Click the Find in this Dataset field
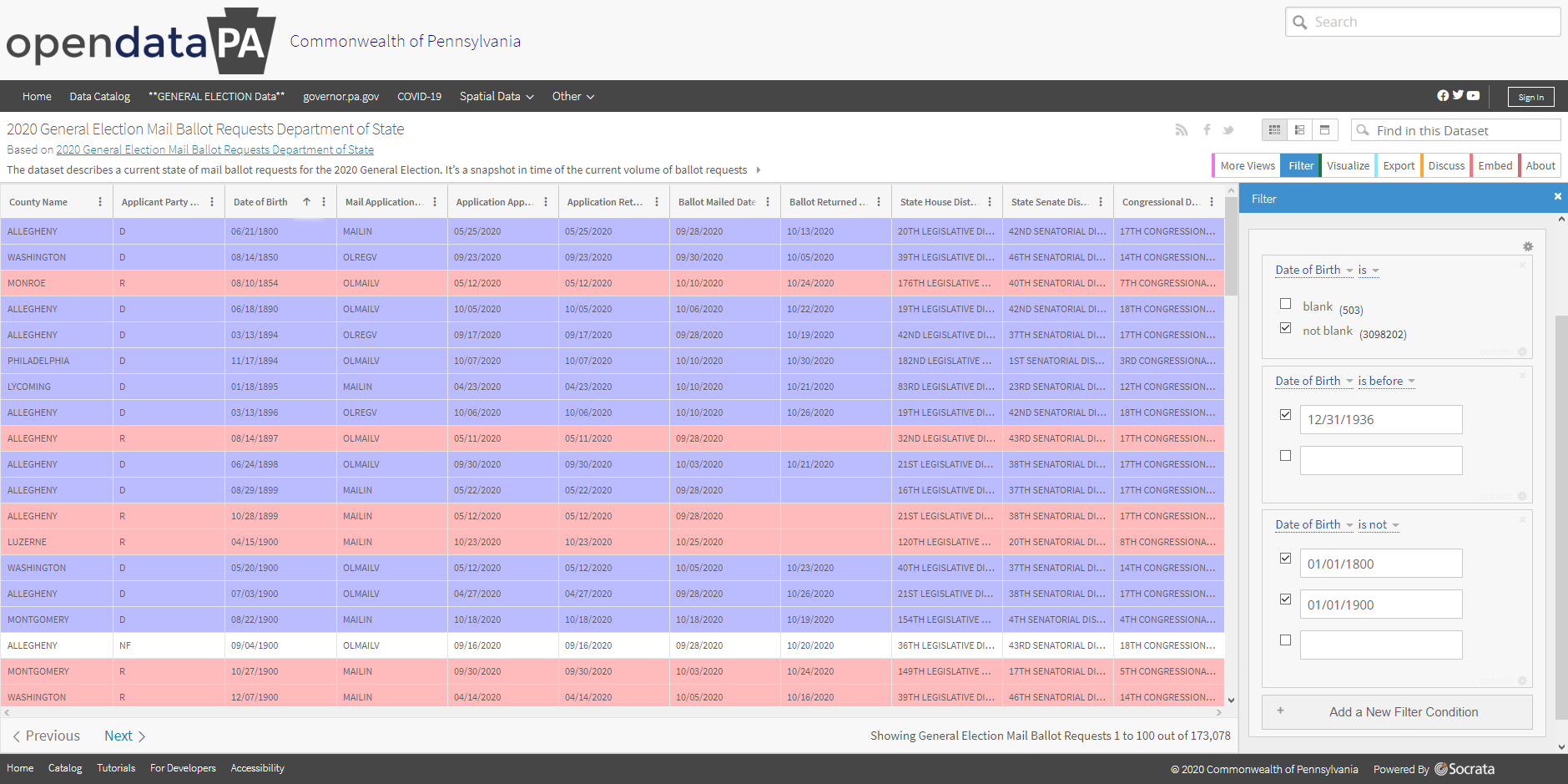The image size is (1568, 784). coord(1456,130)
